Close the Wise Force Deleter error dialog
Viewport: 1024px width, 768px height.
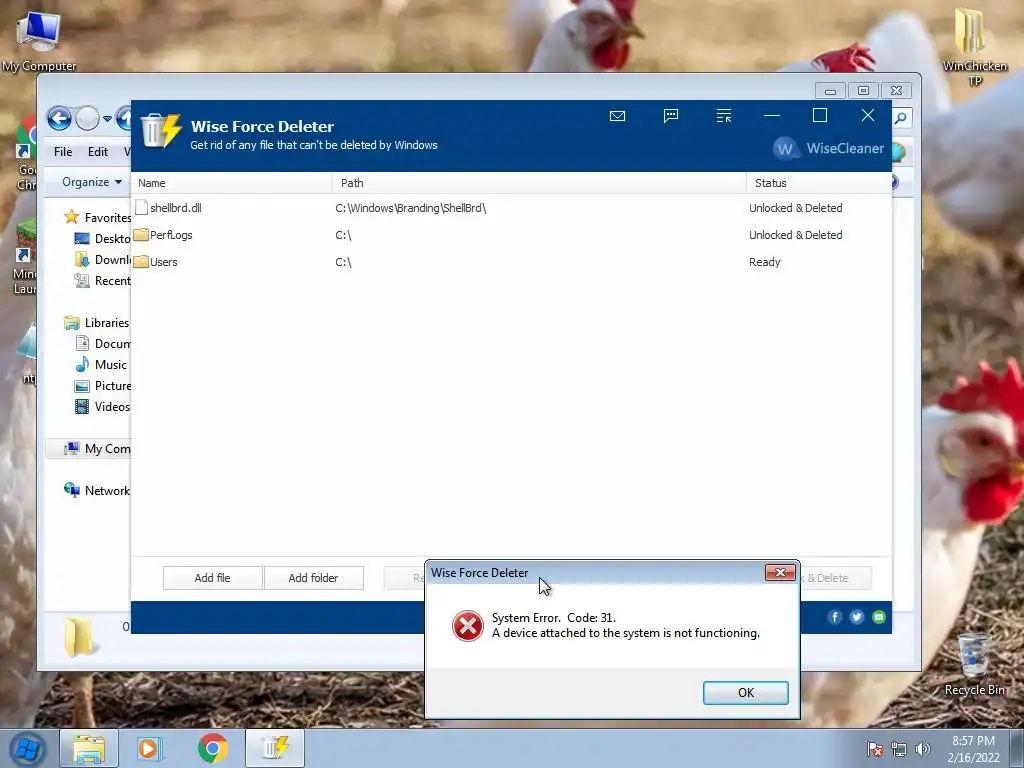(780, 573)
